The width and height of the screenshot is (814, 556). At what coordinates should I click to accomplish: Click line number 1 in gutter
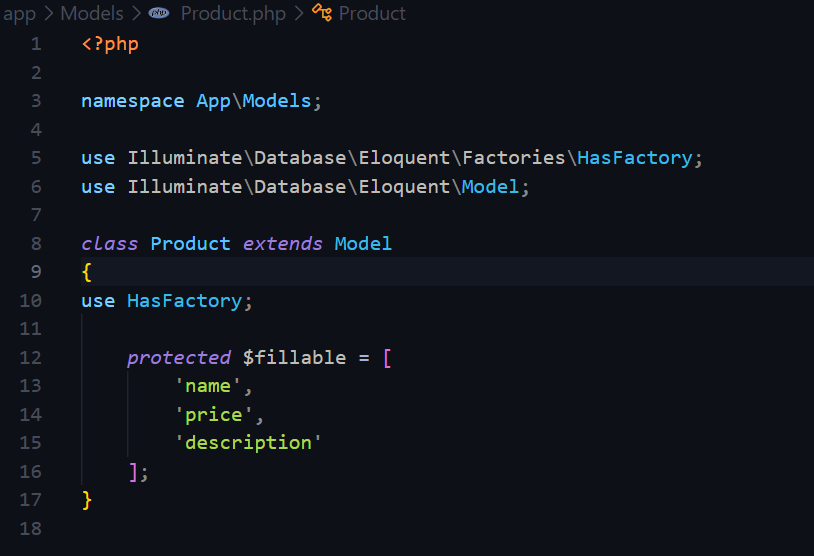36,44
